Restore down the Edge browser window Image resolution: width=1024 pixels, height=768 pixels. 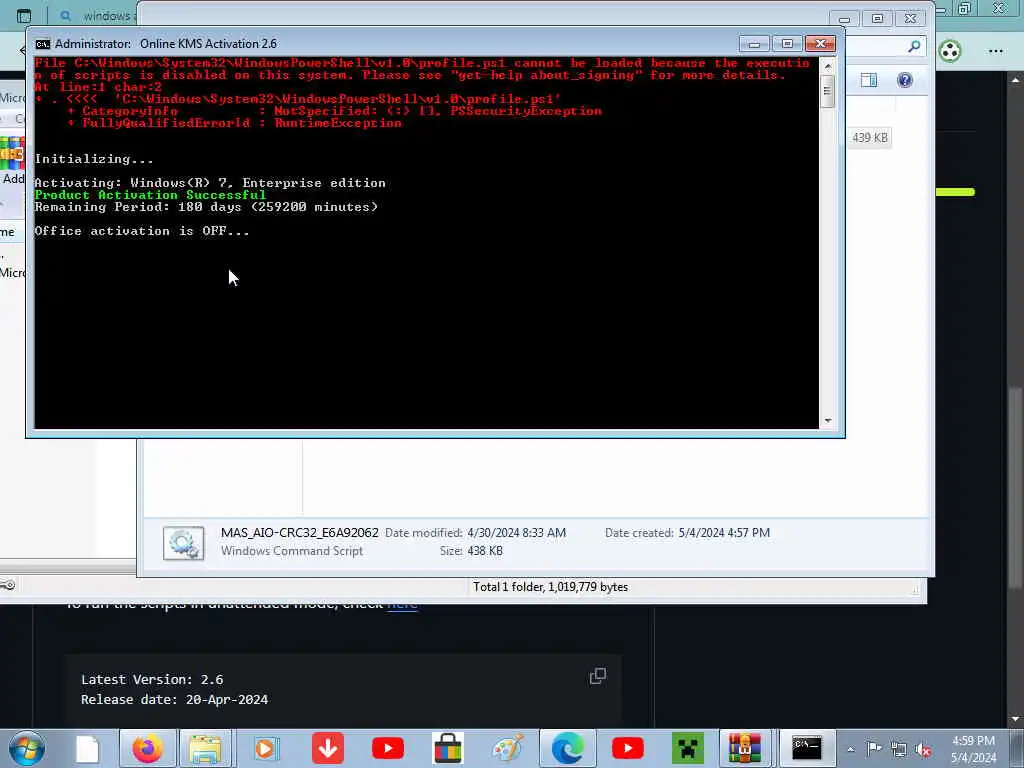coord(964,8)
